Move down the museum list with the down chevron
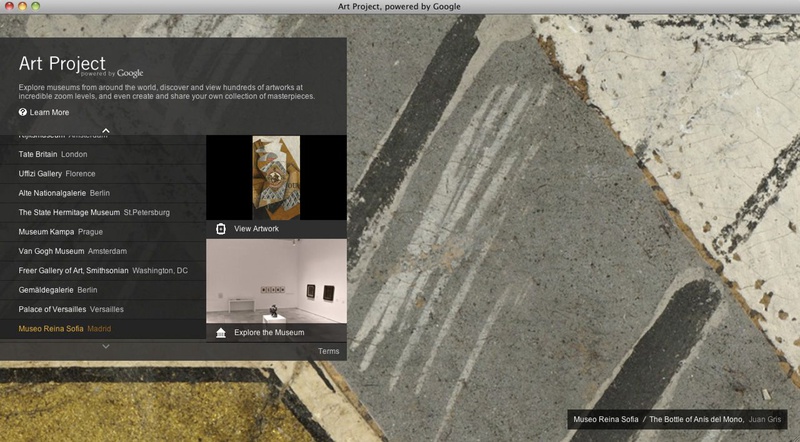The width and height of the screenshot is (800, 442). [106, 347]
